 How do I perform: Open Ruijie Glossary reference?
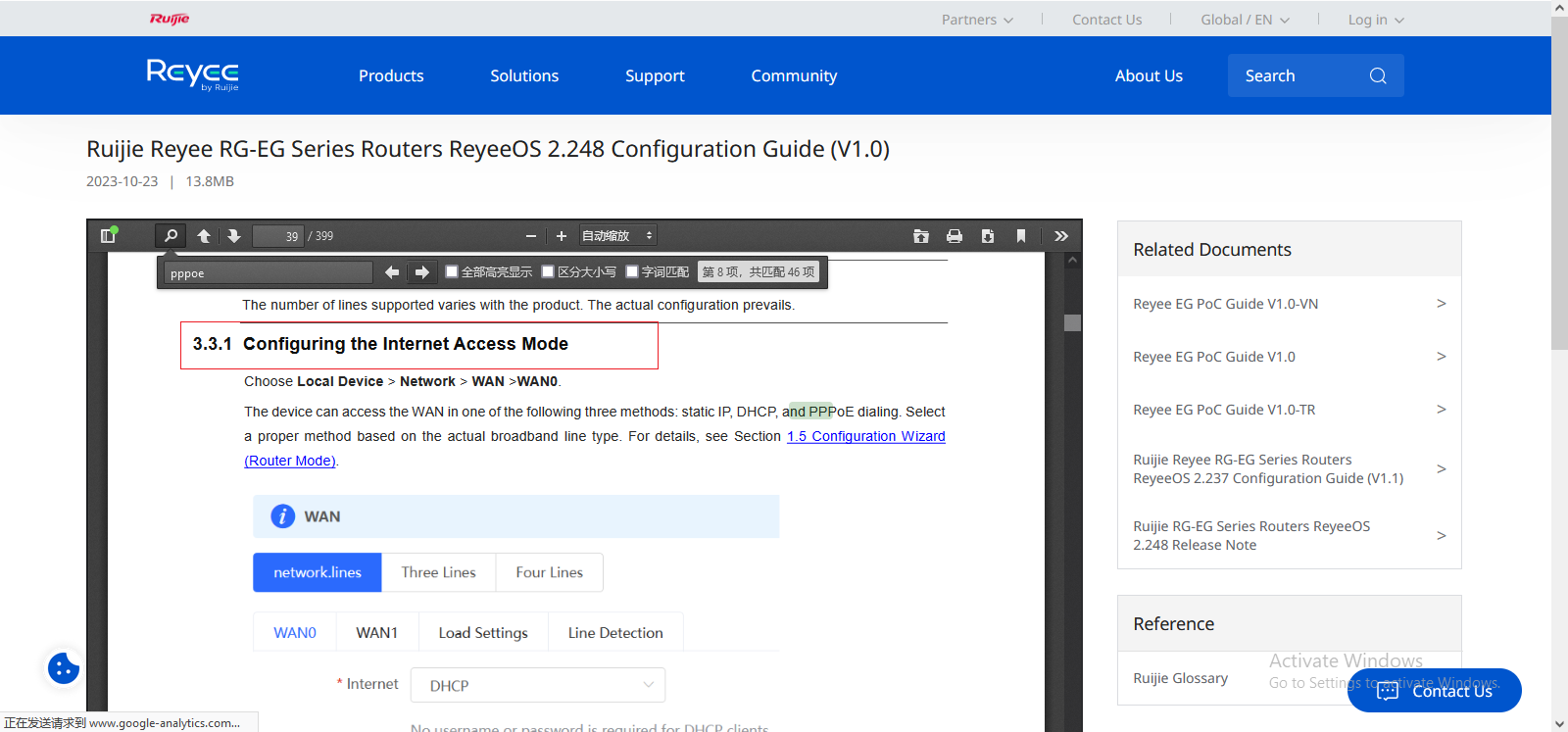coord(1180,678)
